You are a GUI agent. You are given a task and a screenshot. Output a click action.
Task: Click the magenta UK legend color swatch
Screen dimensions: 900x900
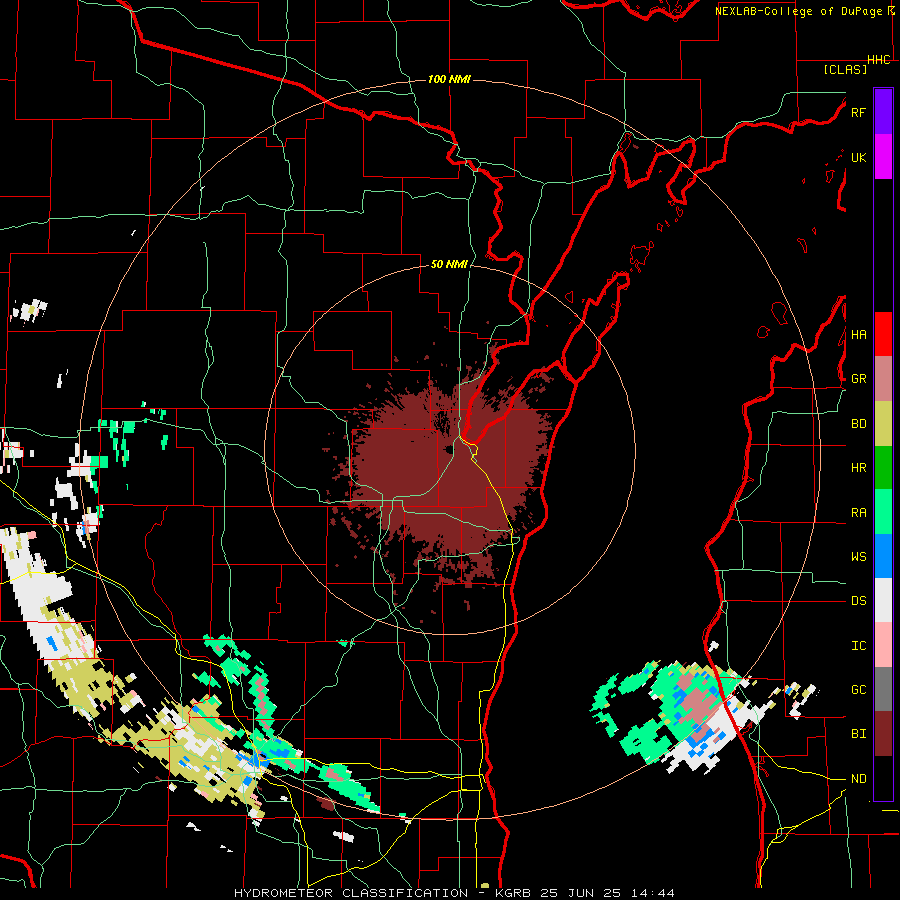point(883,157)
